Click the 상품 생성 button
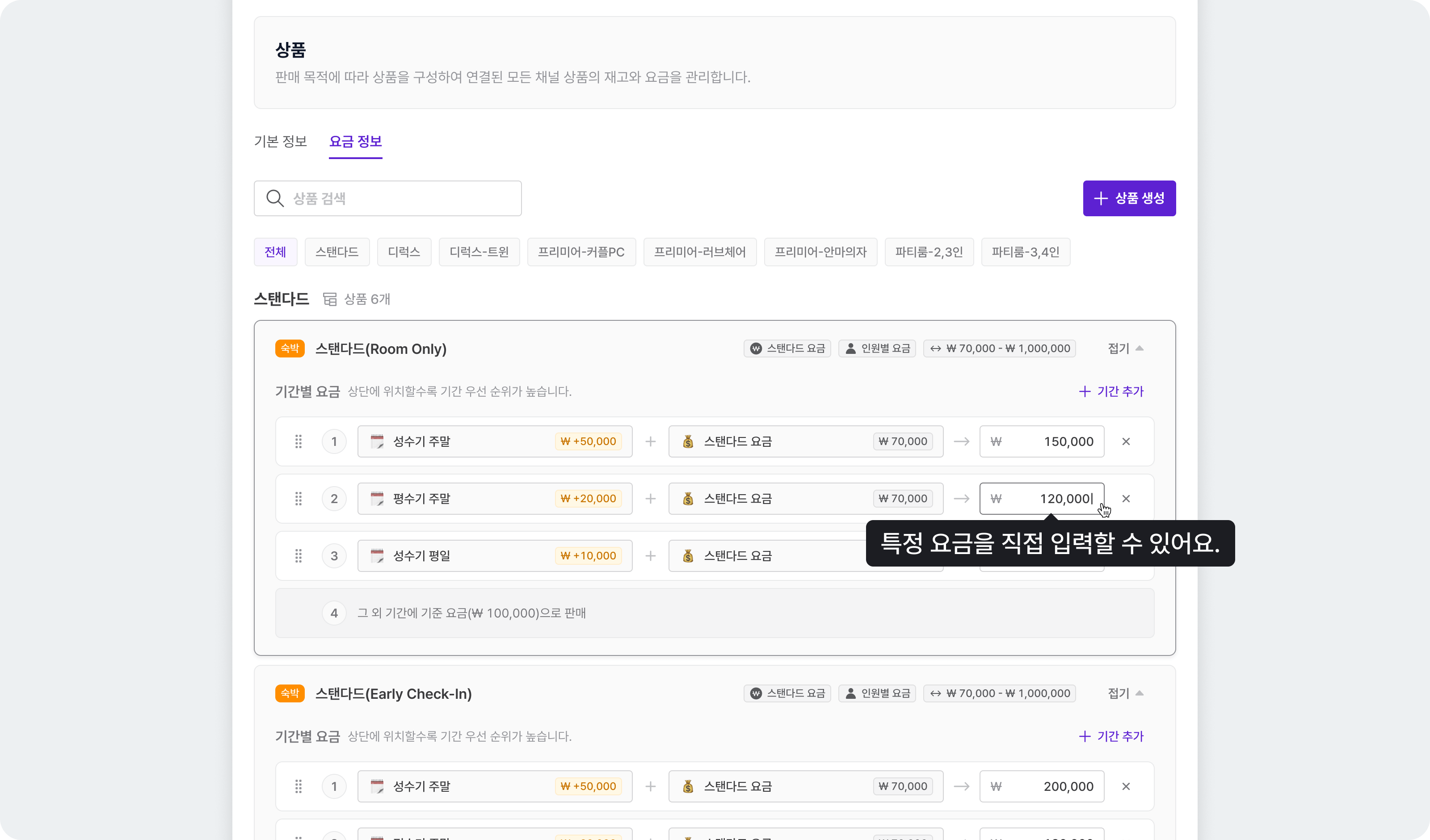The height and width of the screenshot is (840, 1430). [1129, 198]
